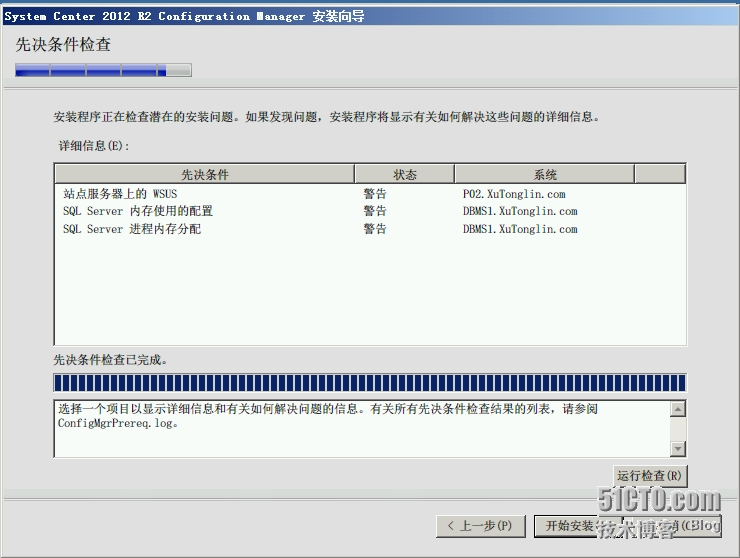This screenshot has width=740, height=558.
Task: Select SQL Server 进程内存分配 row
Action: pos(370,229)
